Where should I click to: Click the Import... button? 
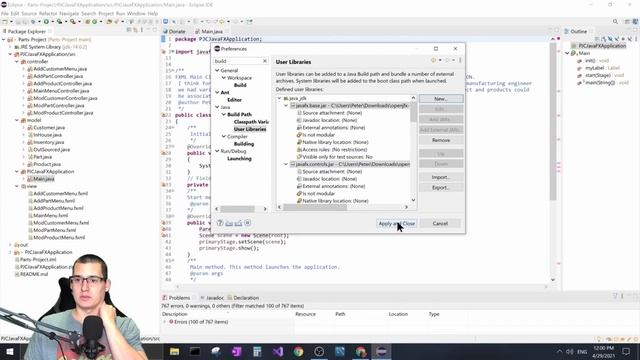point(441,177)
